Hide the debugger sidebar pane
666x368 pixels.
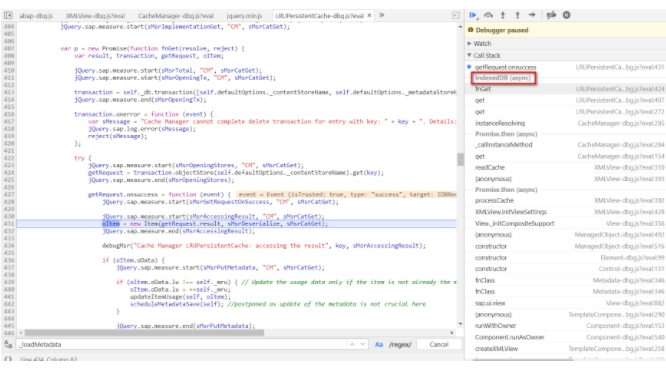click(456, 16)
